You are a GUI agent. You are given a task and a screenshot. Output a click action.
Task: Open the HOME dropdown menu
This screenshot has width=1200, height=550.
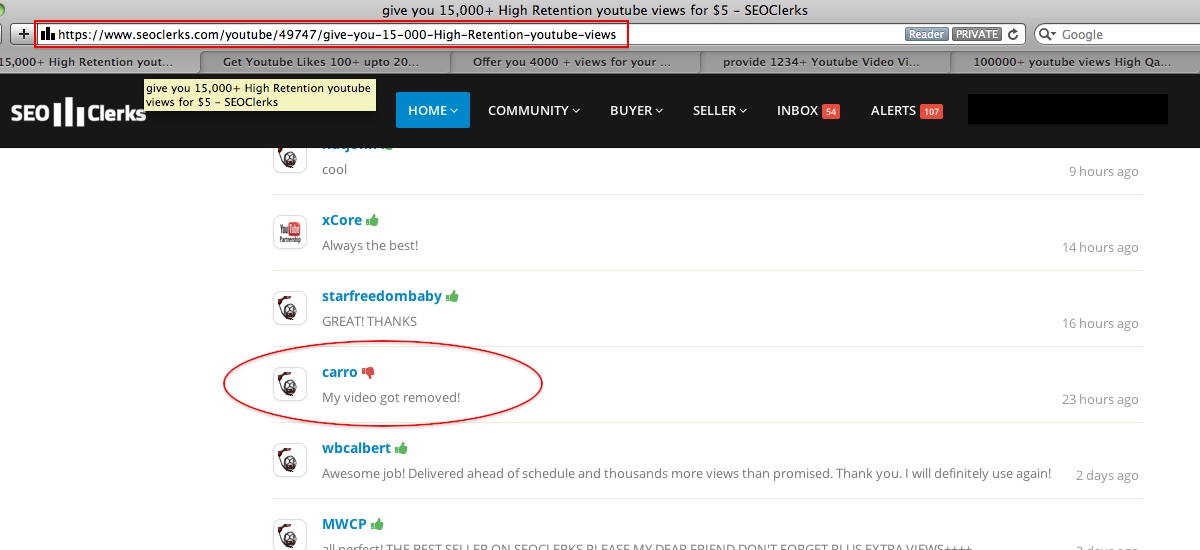coord(433,110)
